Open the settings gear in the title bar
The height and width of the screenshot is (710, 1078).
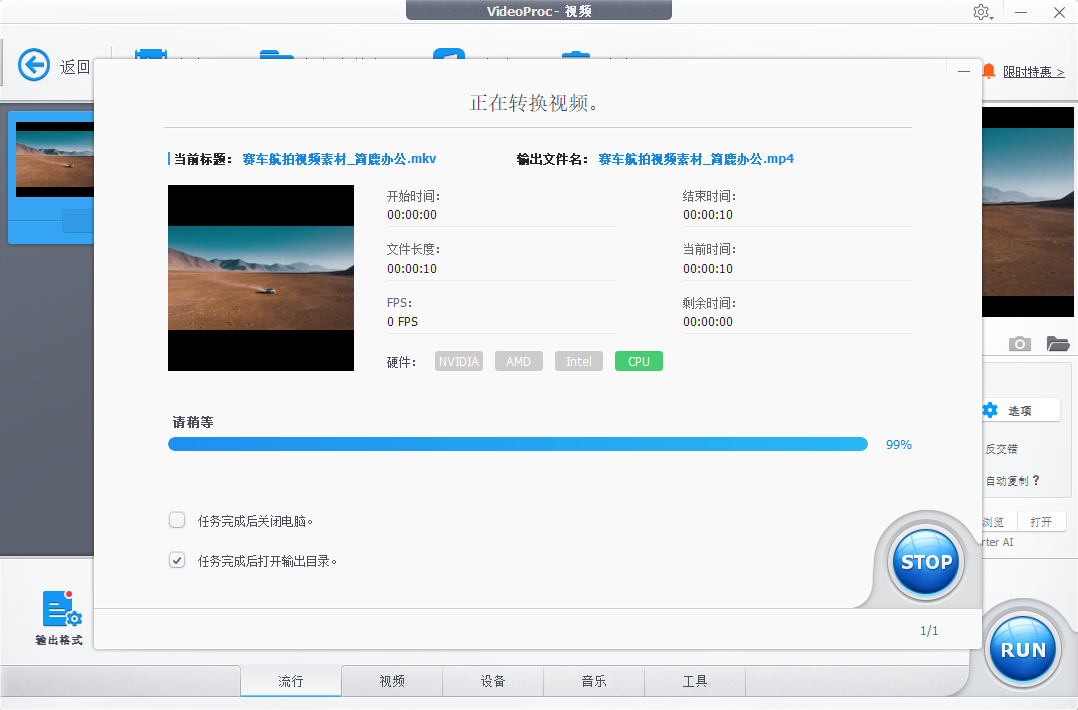click(x=981, y=12)
